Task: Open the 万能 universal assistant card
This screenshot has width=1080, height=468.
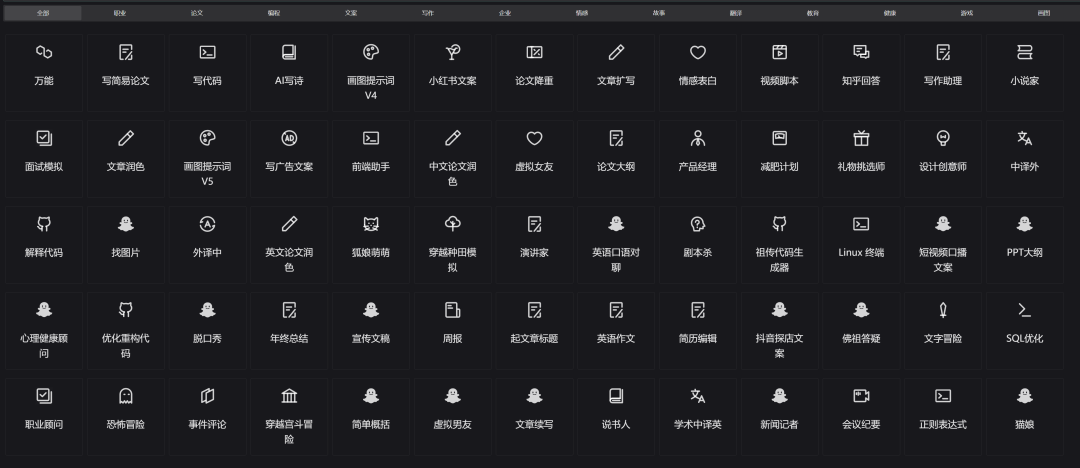Action: (x=43, y=66)
